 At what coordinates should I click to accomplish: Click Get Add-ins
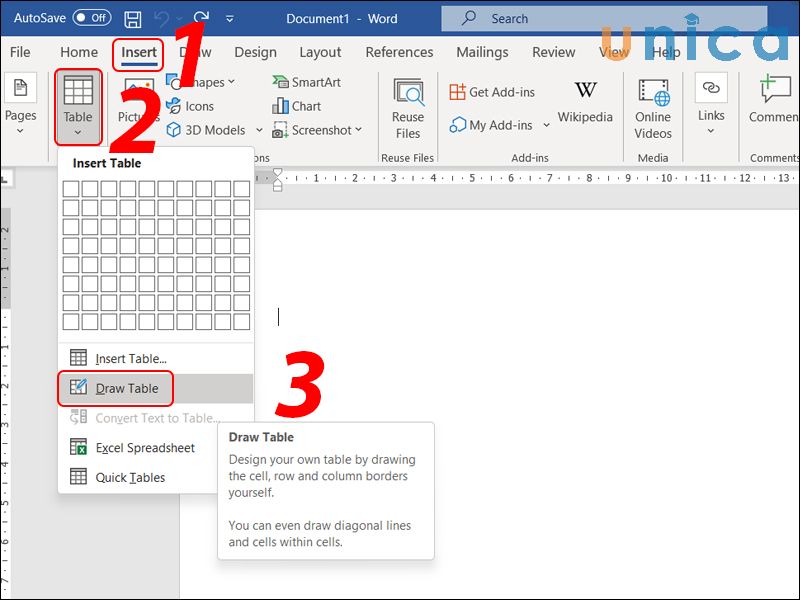(492, 92)
